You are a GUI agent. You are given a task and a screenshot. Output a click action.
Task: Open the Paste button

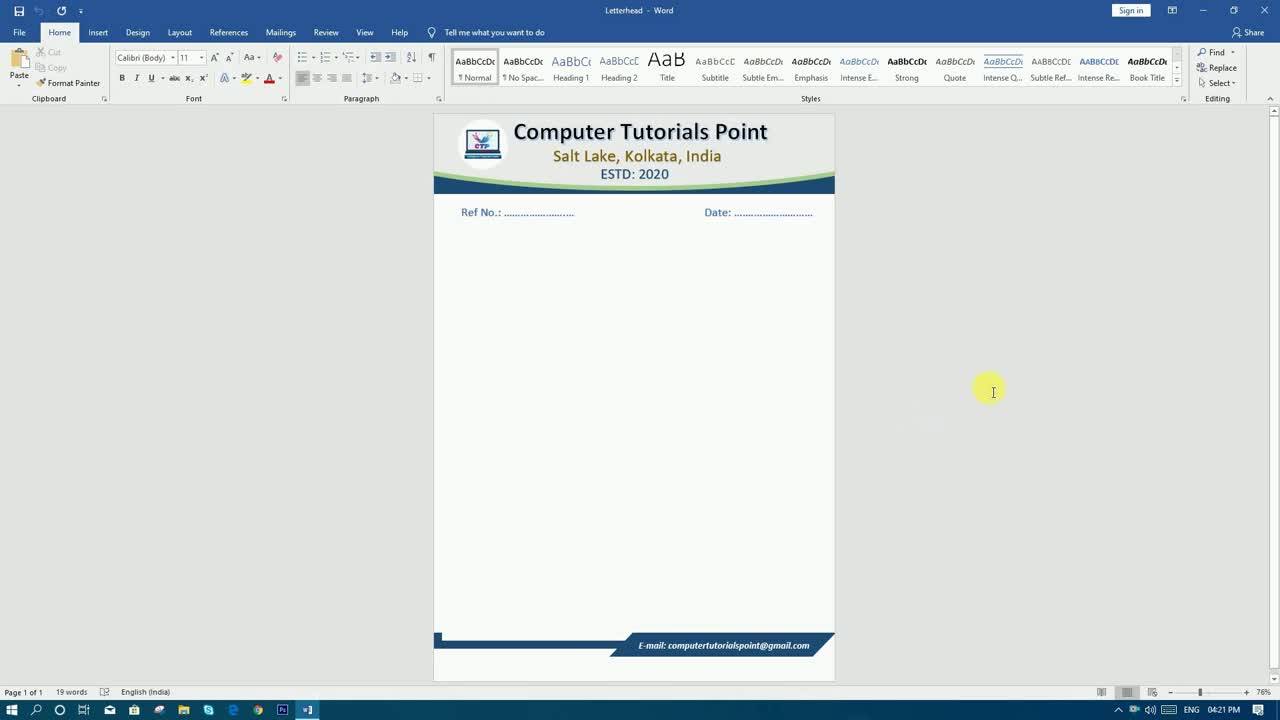pyautogui.click(x=19, y=66)
